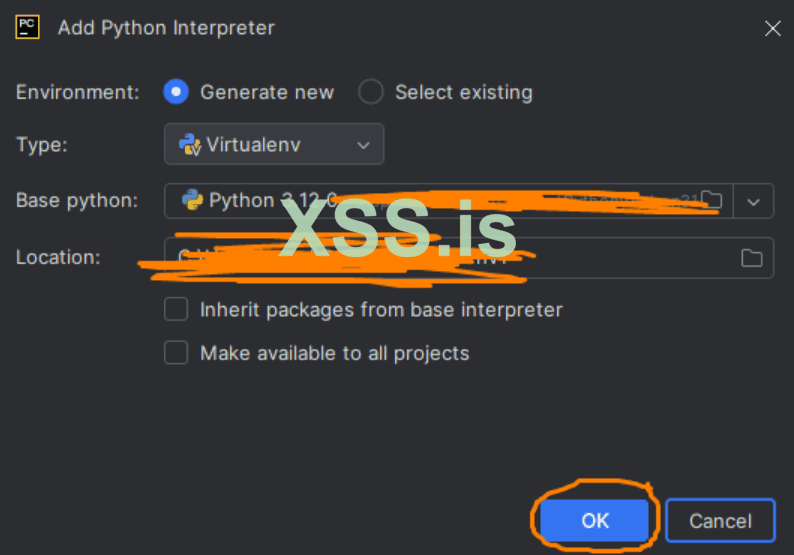This screenshot has height=555, width=794.
Task: Close the Add Python Interpreter dialog
Action: tap(772, 28)
